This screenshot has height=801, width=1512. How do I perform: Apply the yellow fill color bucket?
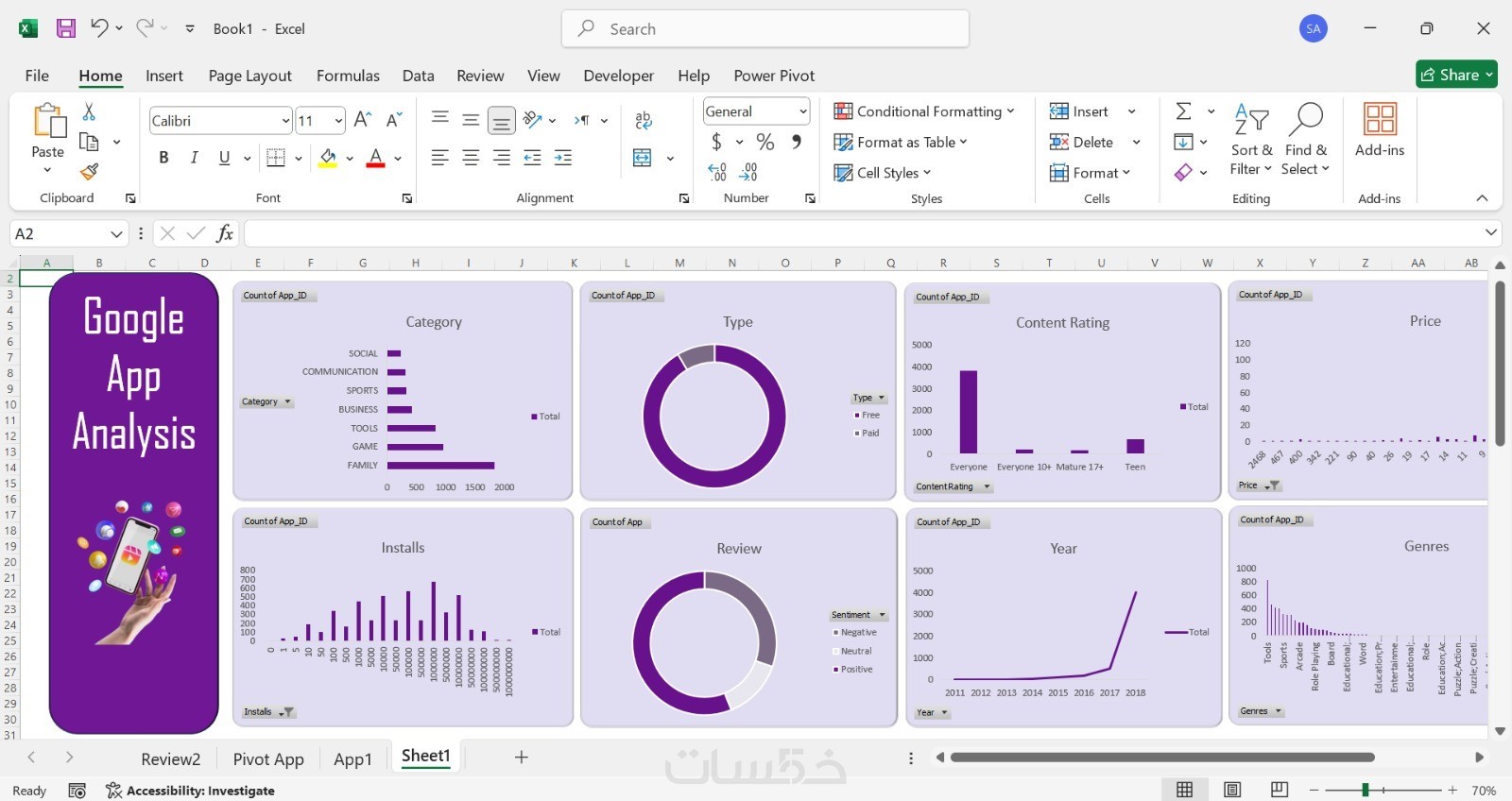tap(328, 158)
